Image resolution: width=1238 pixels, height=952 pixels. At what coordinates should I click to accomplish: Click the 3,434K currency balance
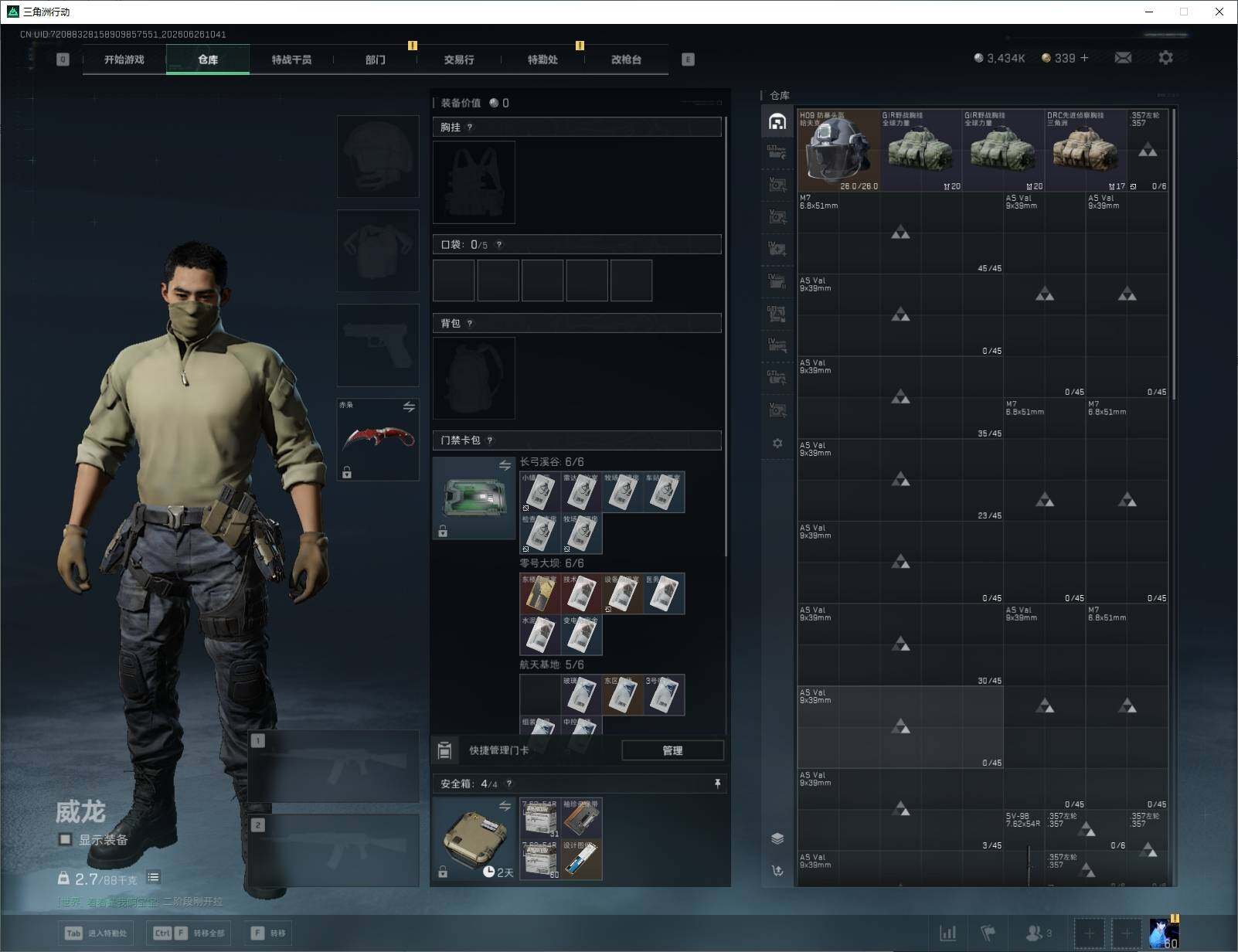[999, 58]
